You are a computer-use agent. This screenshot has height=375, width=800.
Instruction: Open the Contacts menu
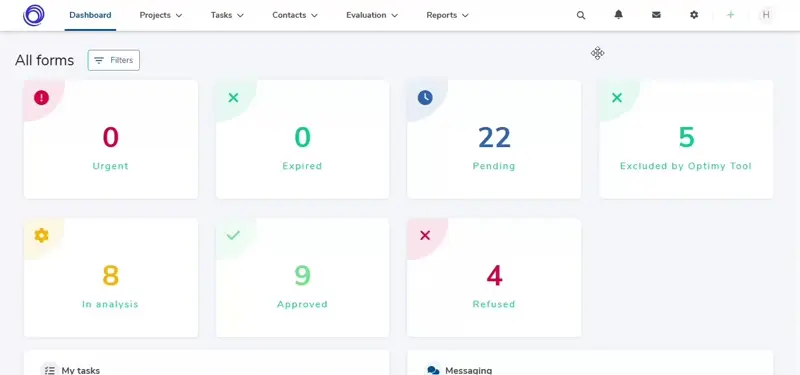(x=295, y=15)
